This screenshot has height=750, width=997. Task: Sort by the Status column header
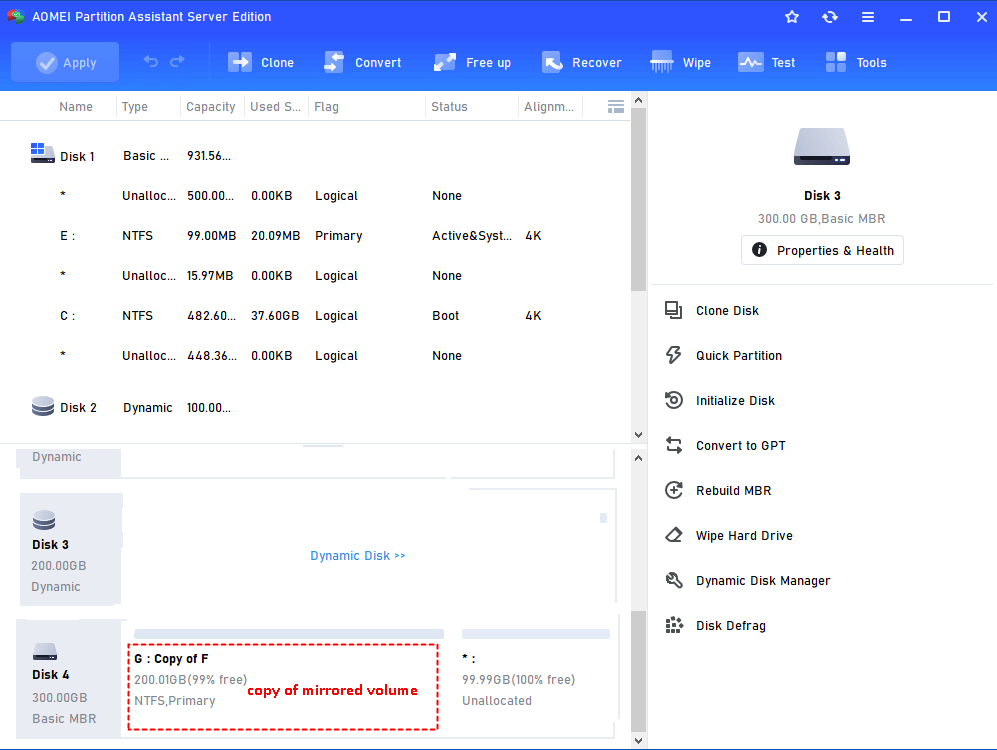(449, 107)
